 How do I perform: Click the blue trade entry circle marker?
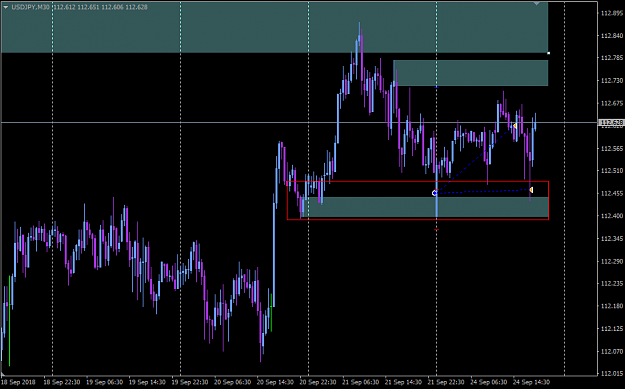434,193
